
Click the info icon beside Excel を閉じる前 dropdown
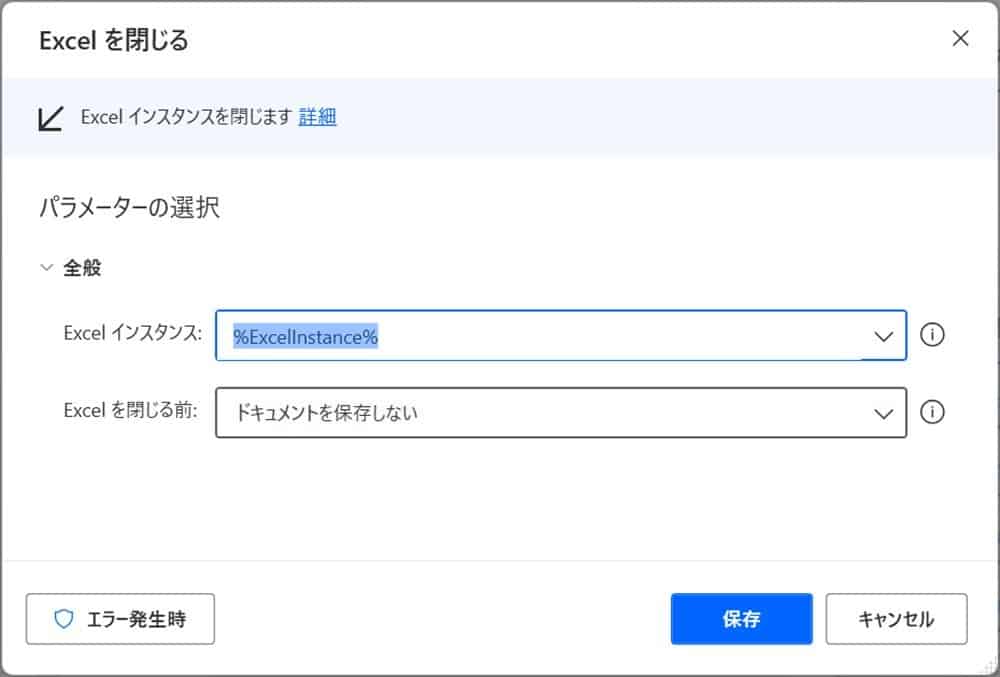tap(932, 412)
